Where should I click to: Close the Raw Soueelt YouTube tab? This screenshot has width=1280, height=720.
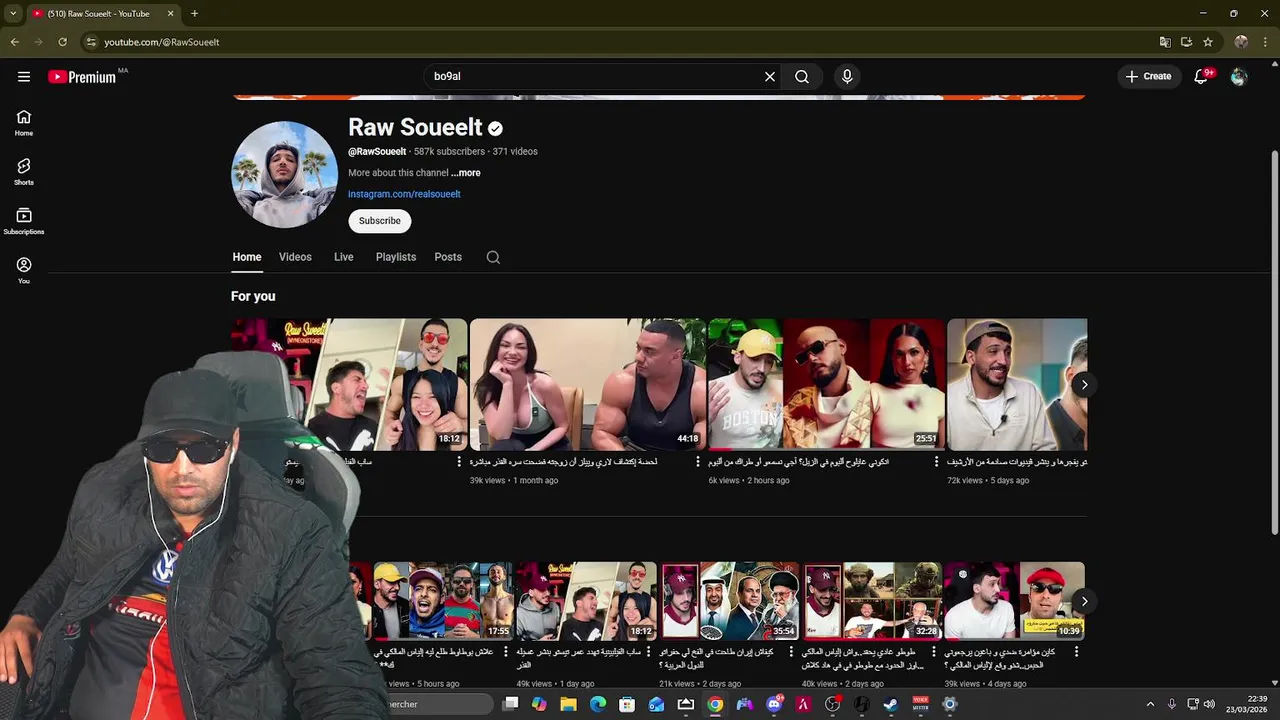coord(172,14)
